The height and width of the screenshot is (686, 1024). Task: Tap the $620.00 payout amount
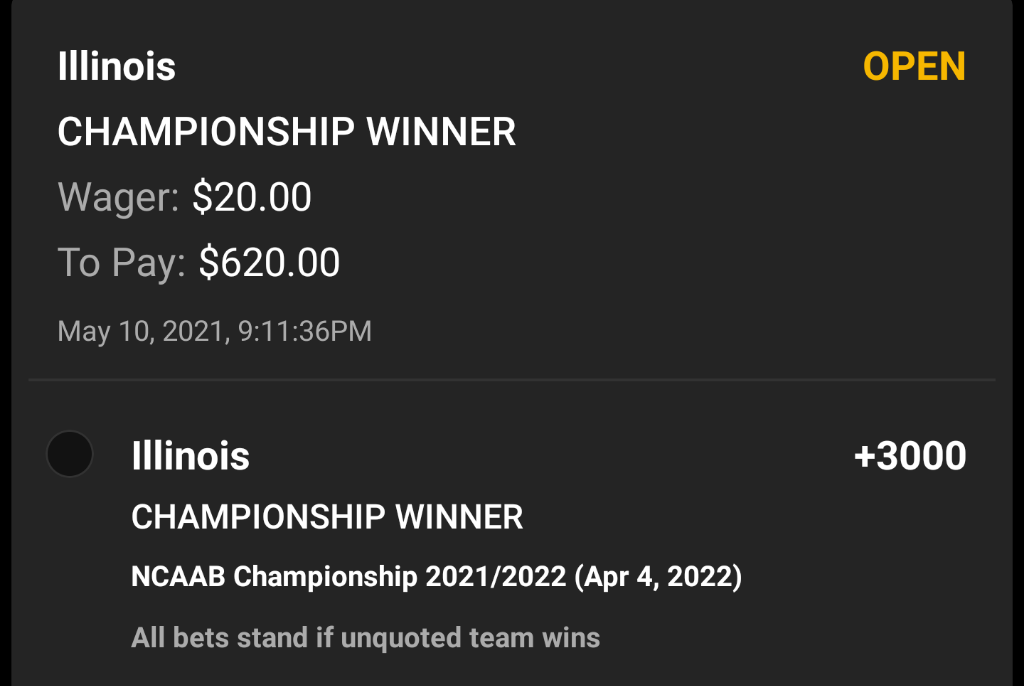(269, 262)
